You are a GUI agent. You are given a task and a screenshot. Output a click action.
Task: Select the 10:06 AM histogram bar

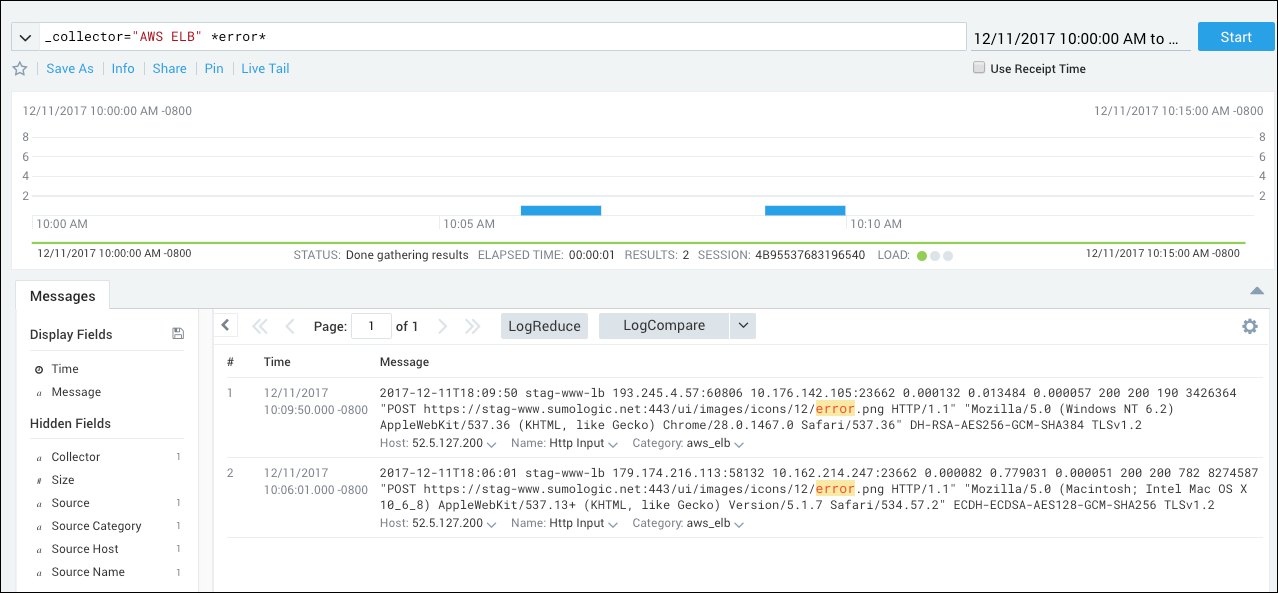560,210
